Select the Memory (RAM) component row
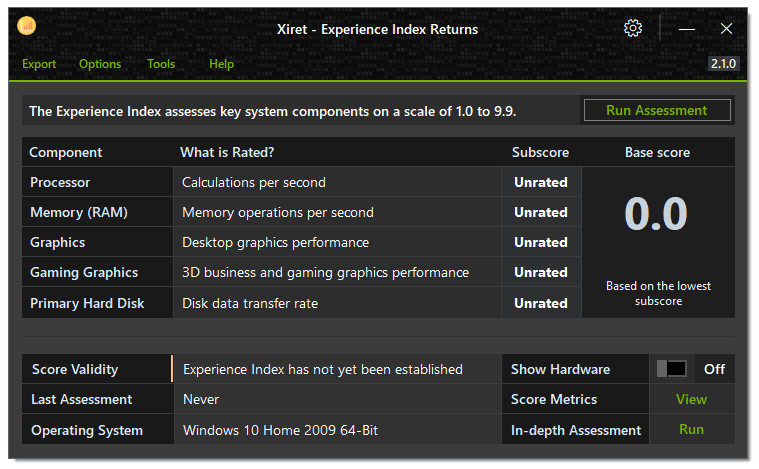 click(x=302, y=212)
